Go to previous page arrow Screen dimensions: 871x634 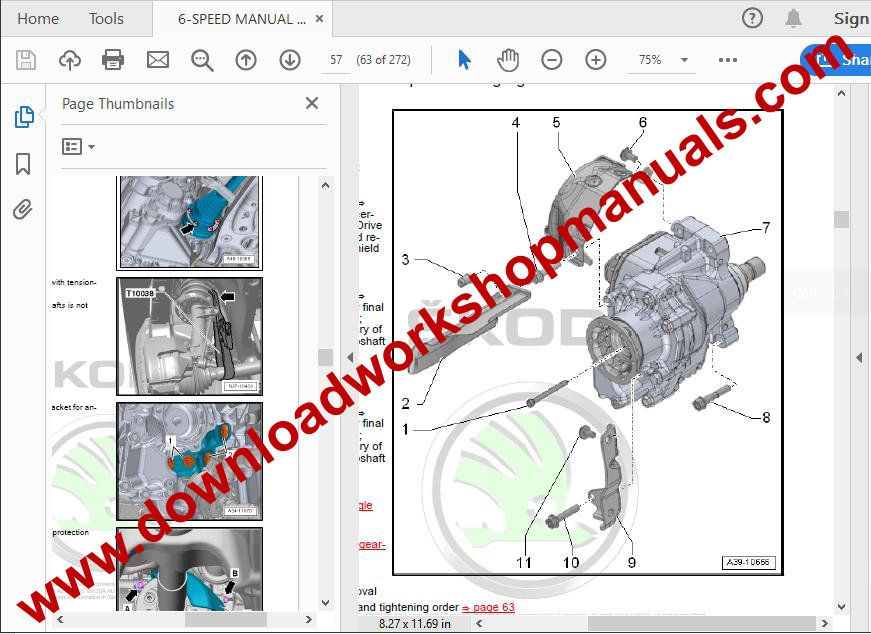pos(246,60)
